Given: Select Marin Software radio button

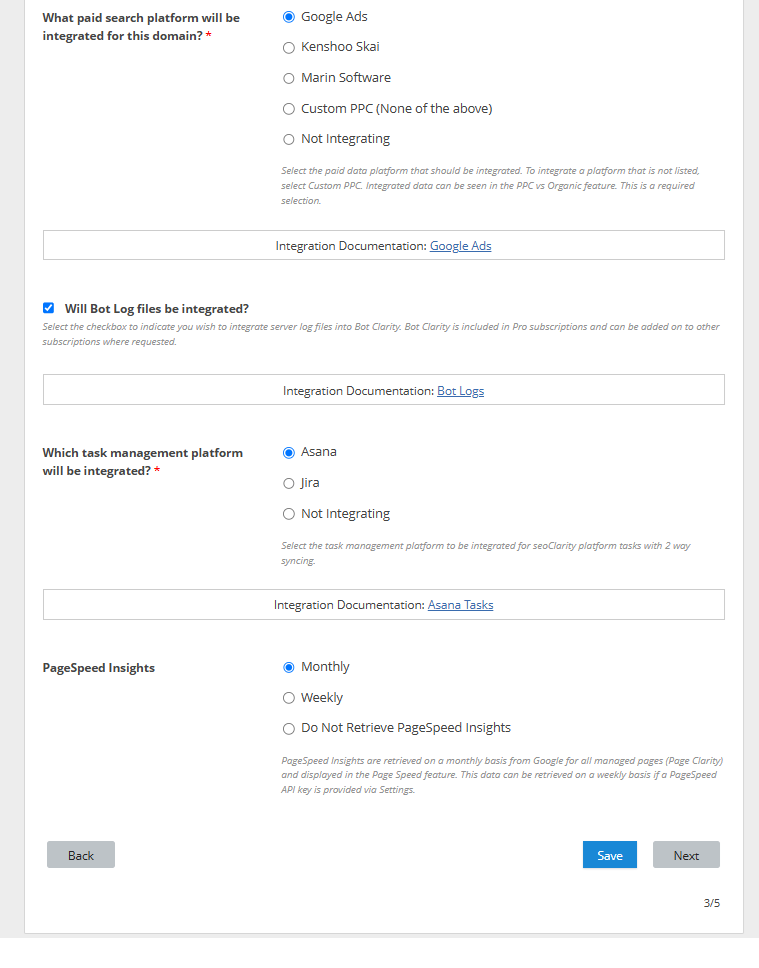Looking at the screenshot, I should pos(289,78).
